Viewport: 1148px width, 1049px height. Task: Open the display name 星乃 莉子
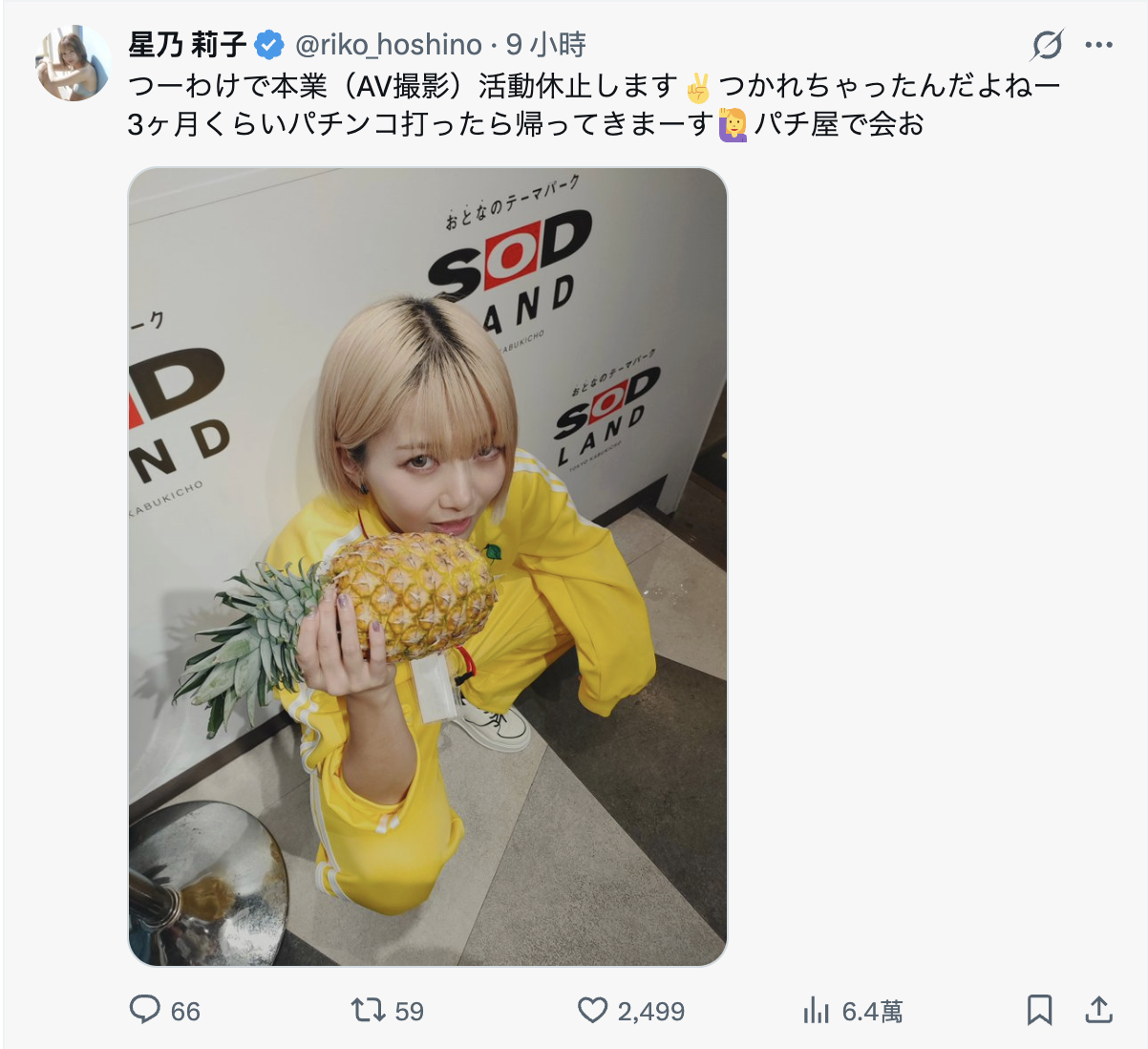[188, 44]
